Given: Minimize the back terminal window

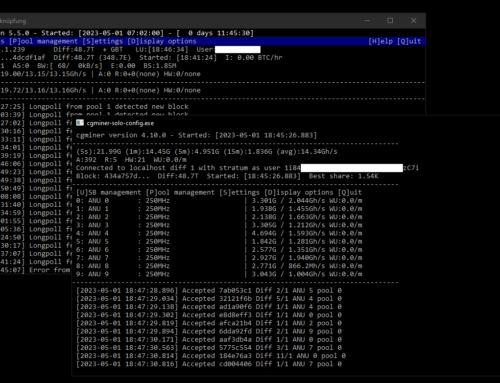Looking at the screenshot, I should pyautogui.click(x=367, y=21).
